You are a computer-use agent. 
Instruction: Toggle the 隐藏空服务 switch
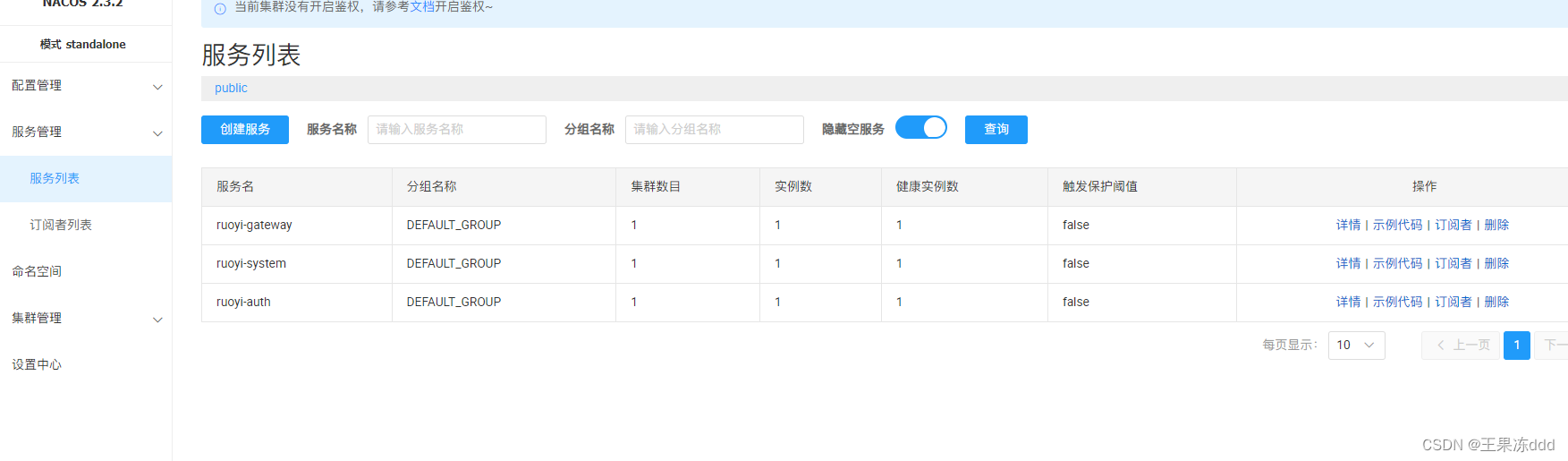tap(921, 128)
